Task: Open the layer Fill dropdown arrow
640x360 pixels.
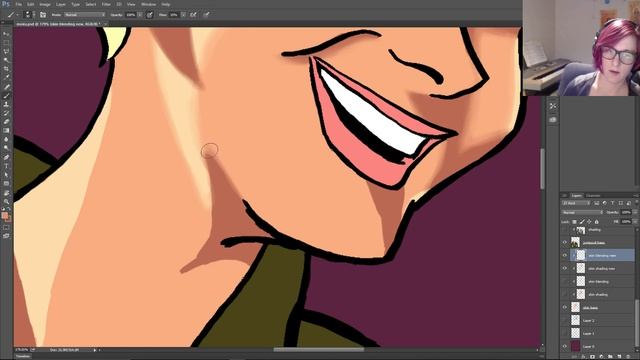Action: tap(635, 222)
